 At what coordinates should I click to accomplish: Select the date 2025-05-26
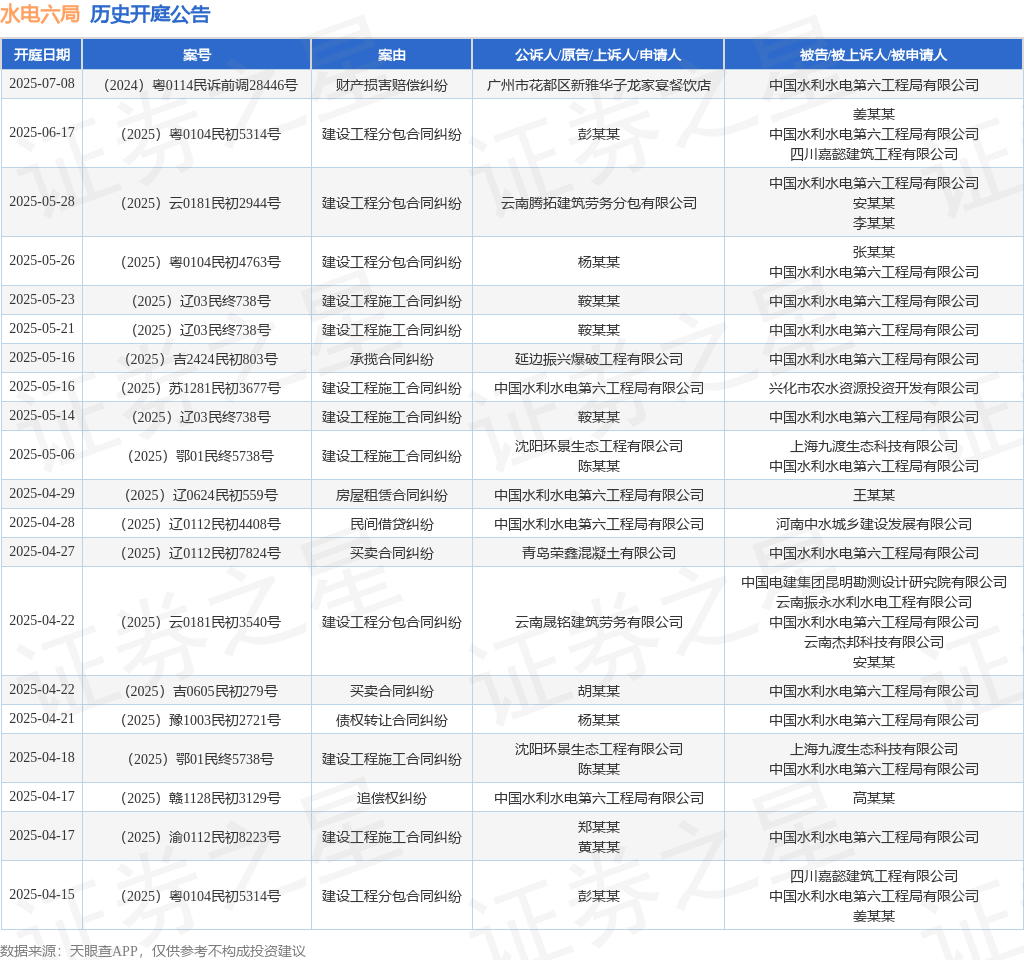(x=42, y=261)
